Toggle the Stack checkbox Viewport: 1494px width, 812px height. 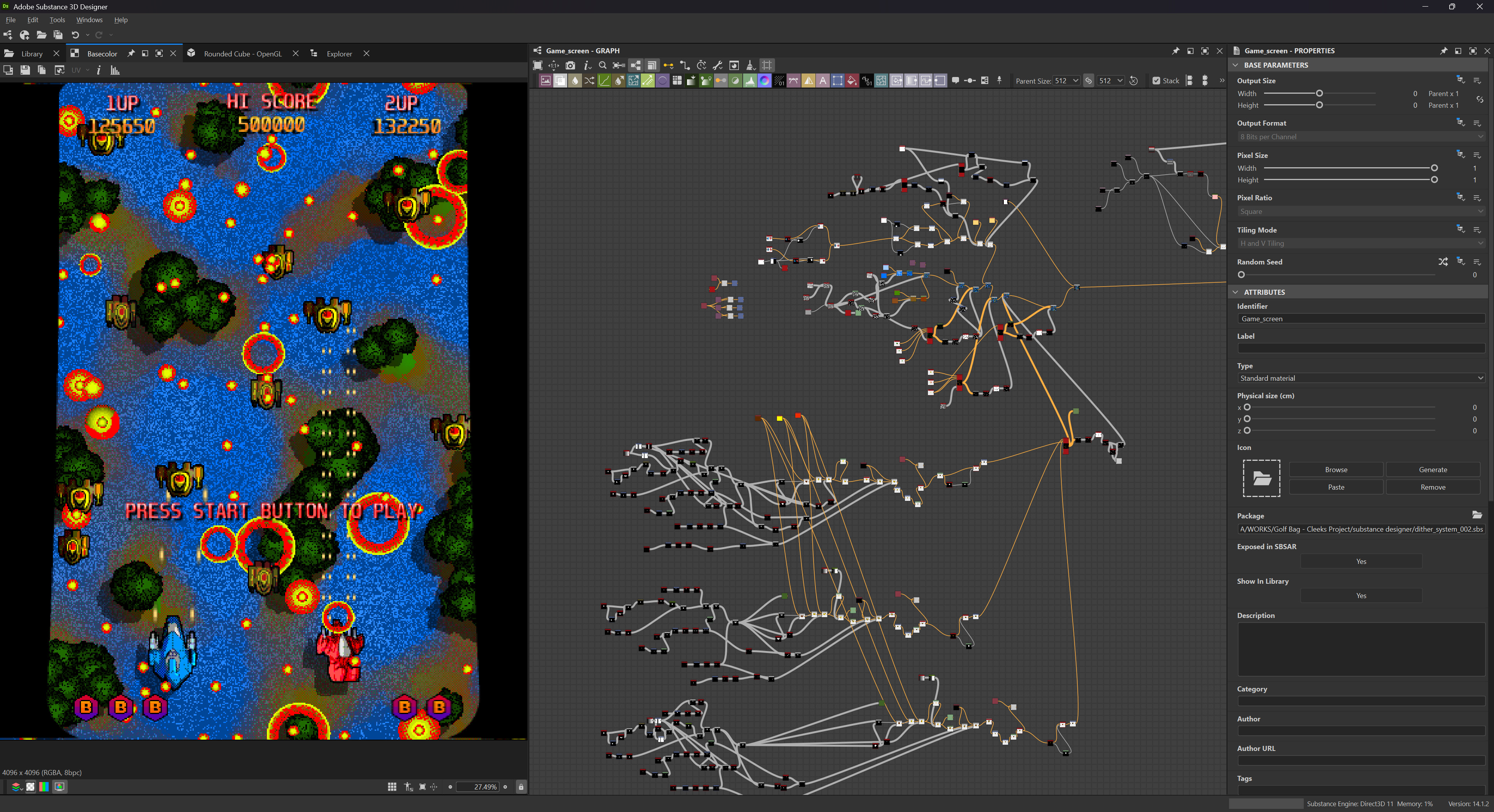pos(1156,80)
